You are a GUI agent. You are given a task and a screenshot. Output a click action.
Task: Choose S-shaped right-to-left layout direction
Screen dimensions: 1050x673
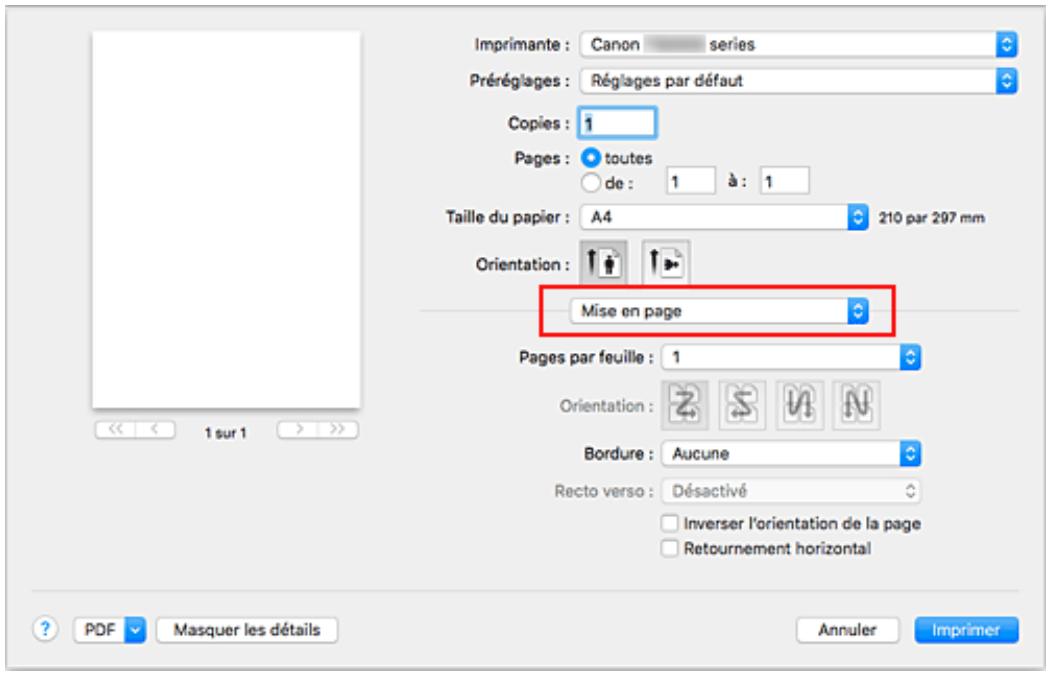coord(742,405)
